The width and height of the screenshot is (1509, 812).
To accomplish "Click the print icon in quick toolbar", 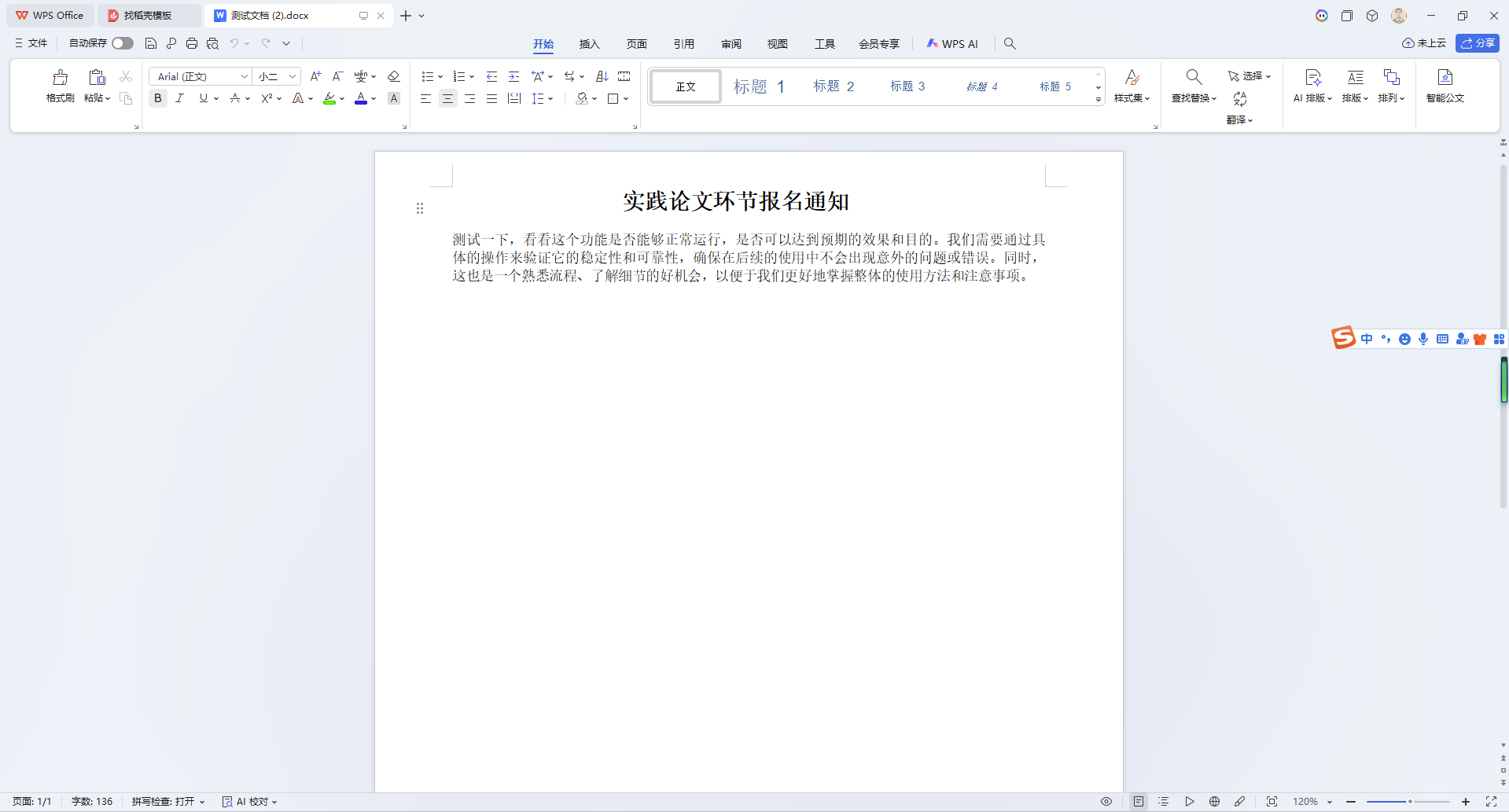I will [x=192, y=44].
